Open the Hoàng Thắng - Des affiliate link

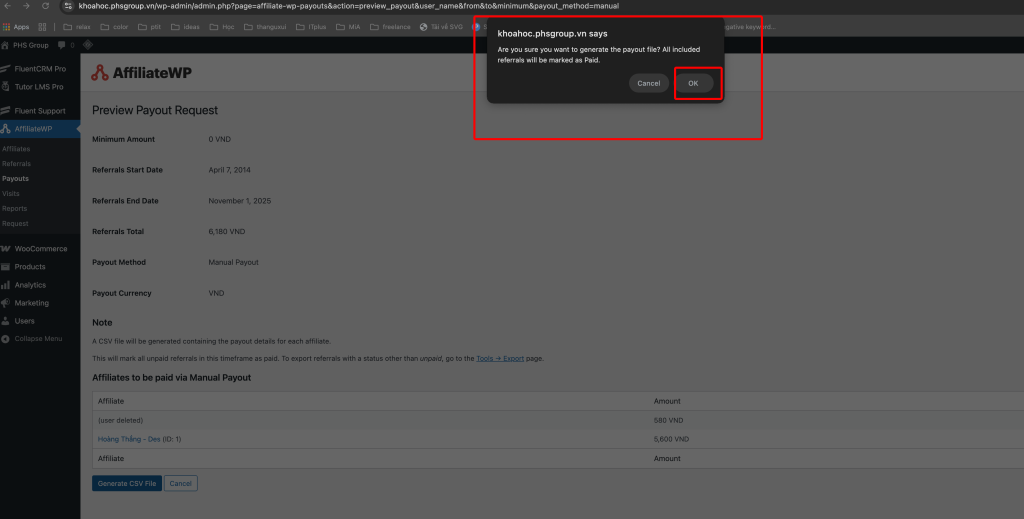139,439
